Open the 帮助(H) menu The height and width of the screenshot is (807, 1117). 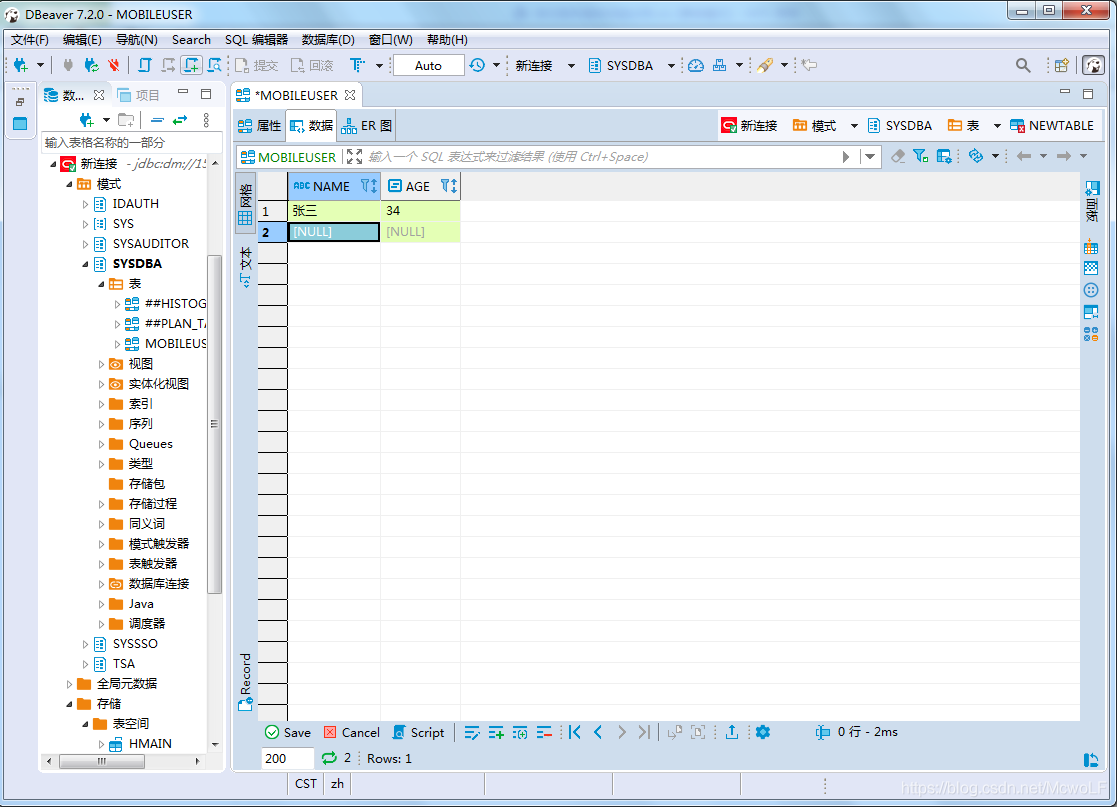[x=447, y=40]
